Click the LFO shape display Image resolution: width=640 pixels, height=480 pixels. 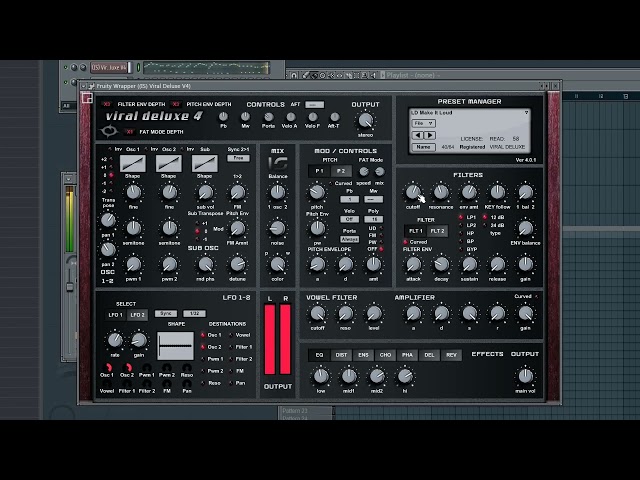pyautogui.click(x=176, y=346)
